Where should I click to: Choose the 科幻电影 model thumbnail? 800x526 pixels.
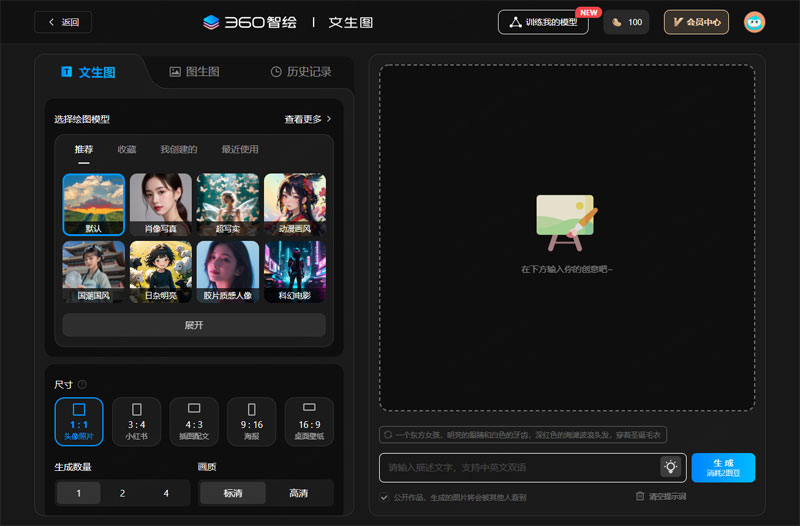294,272
